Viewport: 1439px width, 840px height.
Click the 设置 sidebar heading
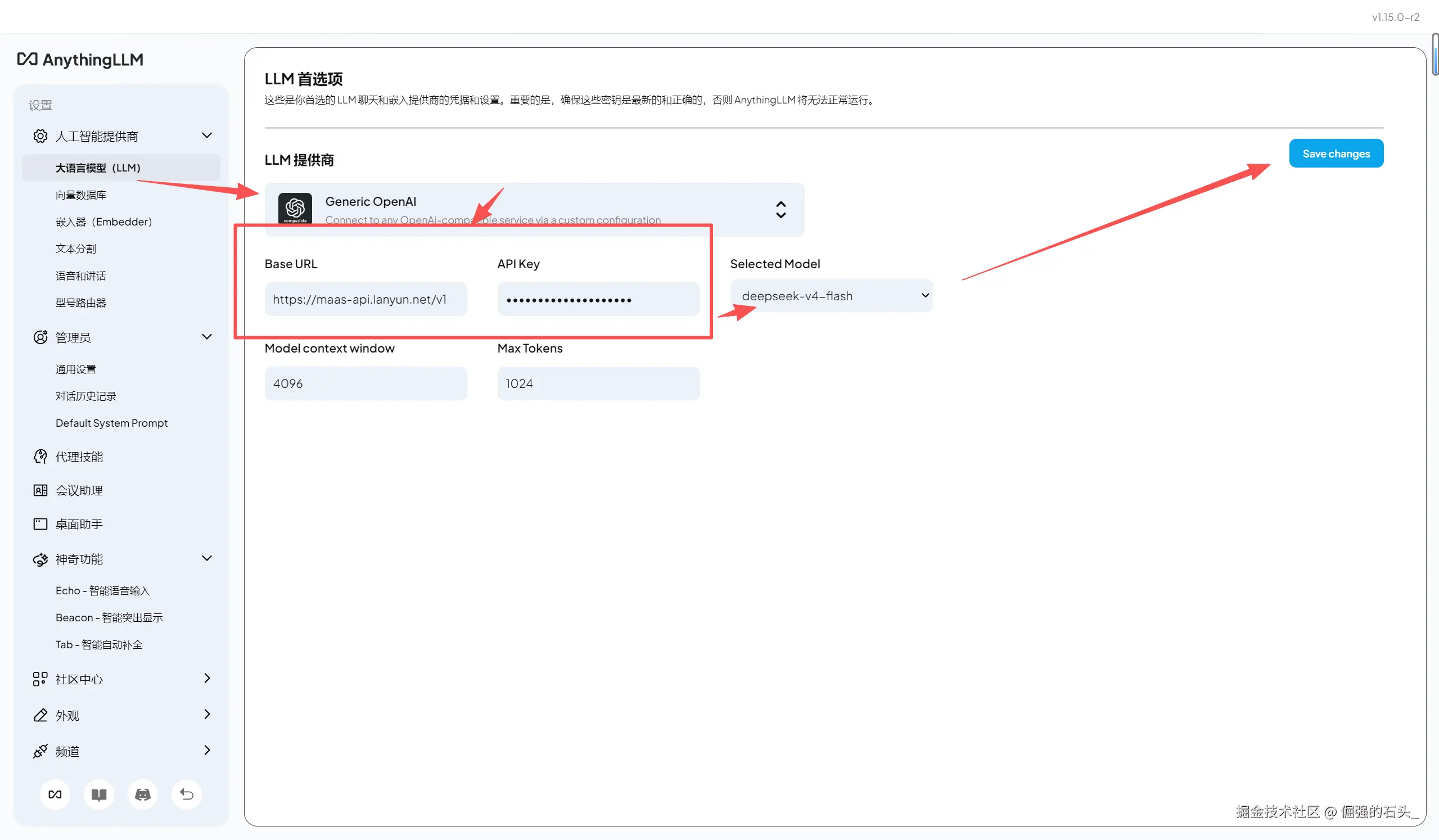[40, 105]
